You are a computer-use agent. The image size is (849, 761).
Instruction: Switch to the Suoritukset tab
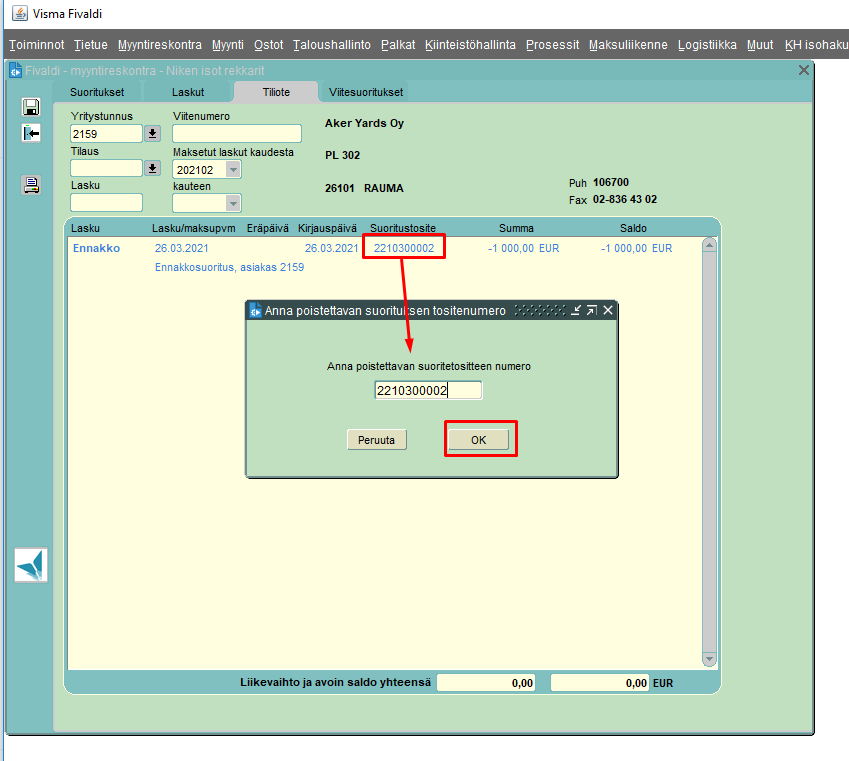97,92
